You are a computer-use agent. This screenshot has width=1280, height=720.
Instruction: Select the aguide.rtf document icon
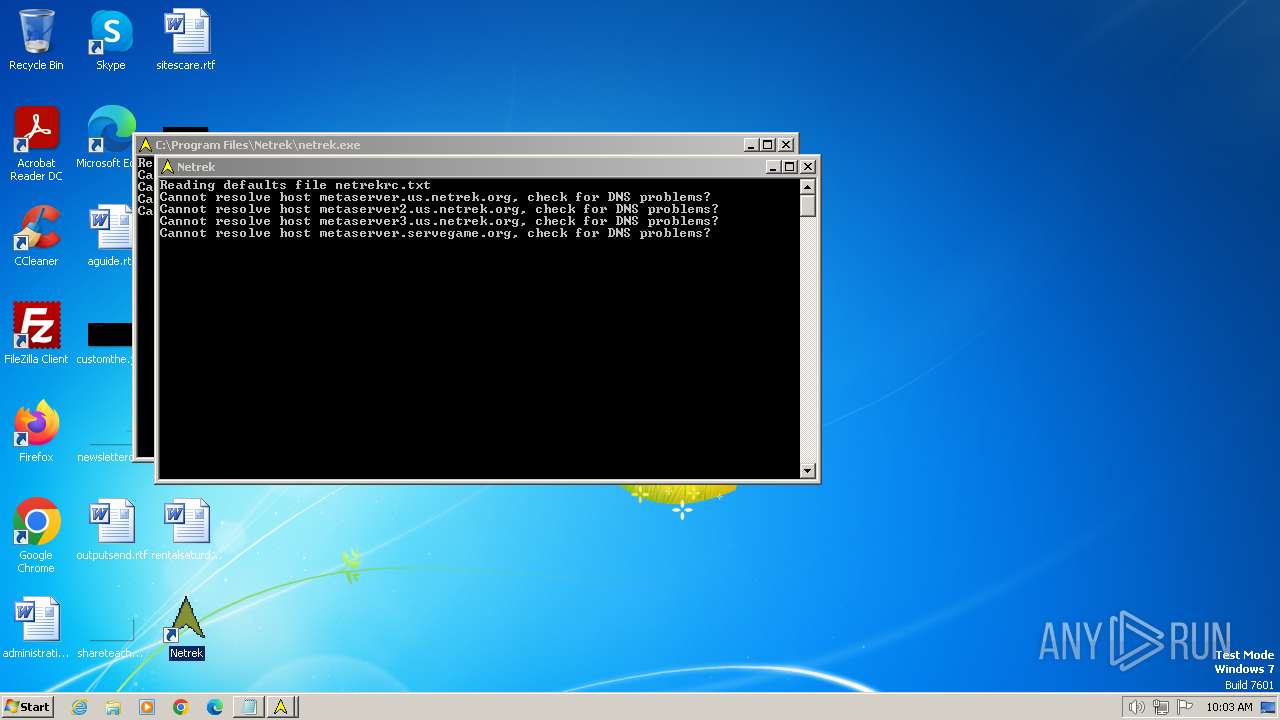[110, 236]
